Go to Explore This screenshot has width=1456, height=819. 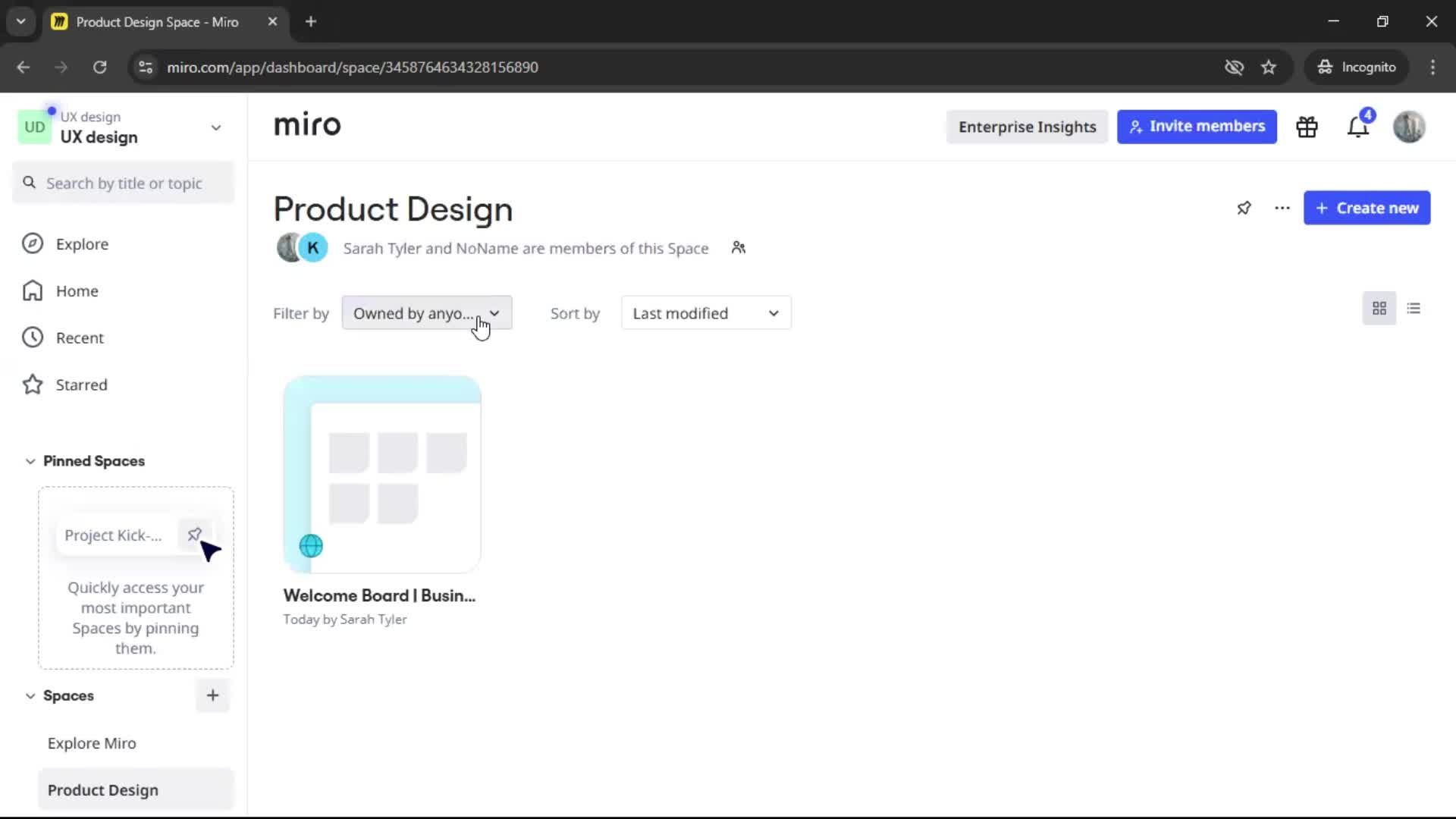point(82,244)
